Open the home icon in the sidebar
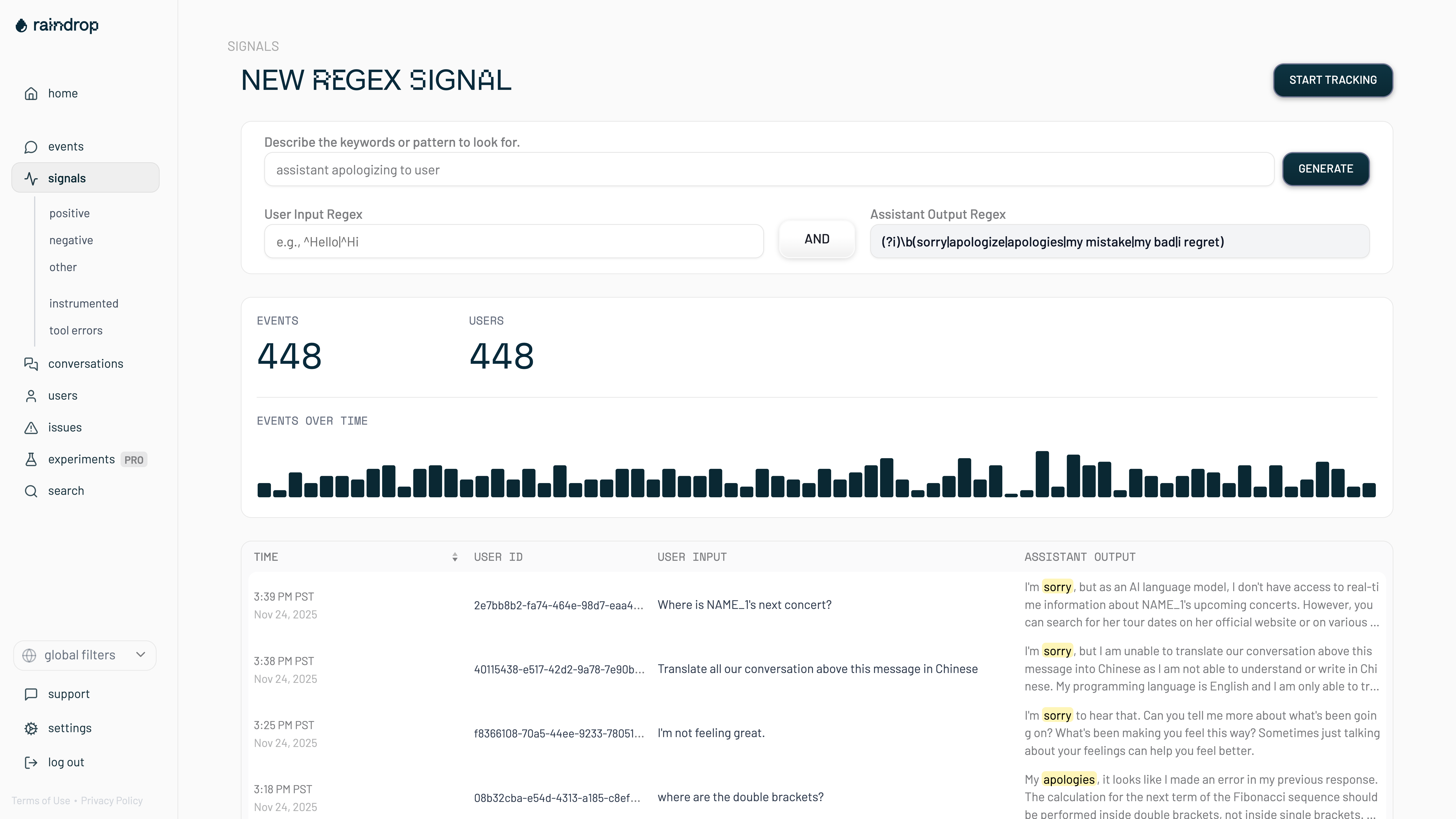This screenshot has width=1456, height=819. (31, 93)
